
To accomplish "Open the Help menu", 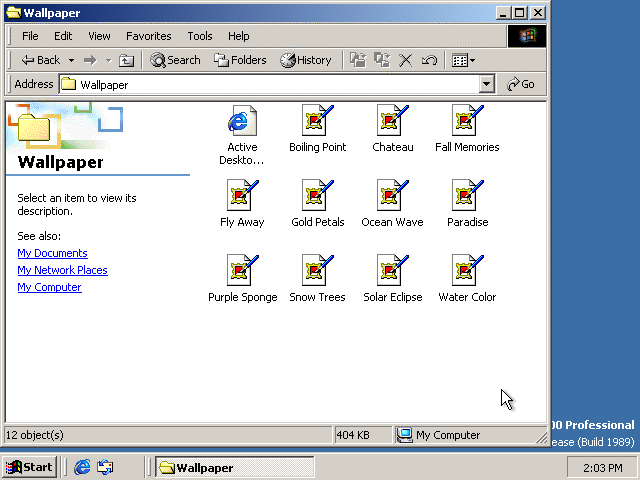I will [238, 36].
